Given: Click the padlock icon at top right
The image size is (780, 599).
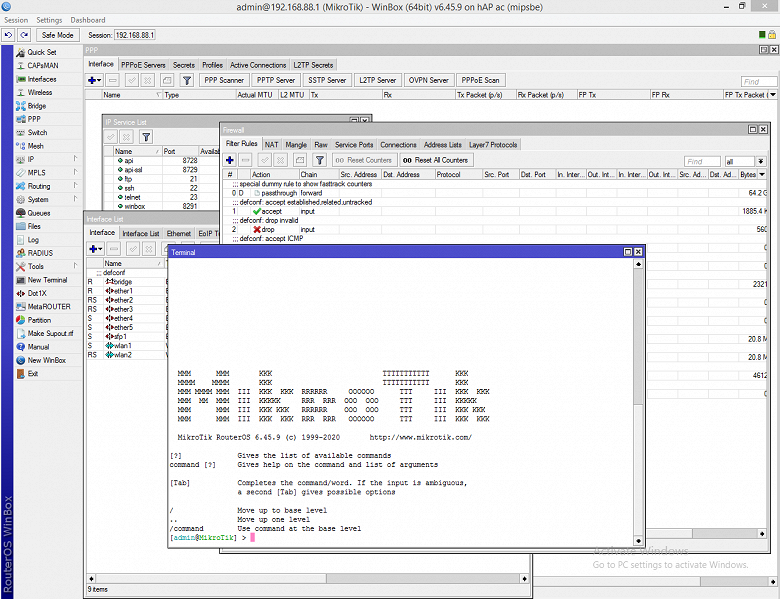Looking at the screenshot, I should point(771,35).
